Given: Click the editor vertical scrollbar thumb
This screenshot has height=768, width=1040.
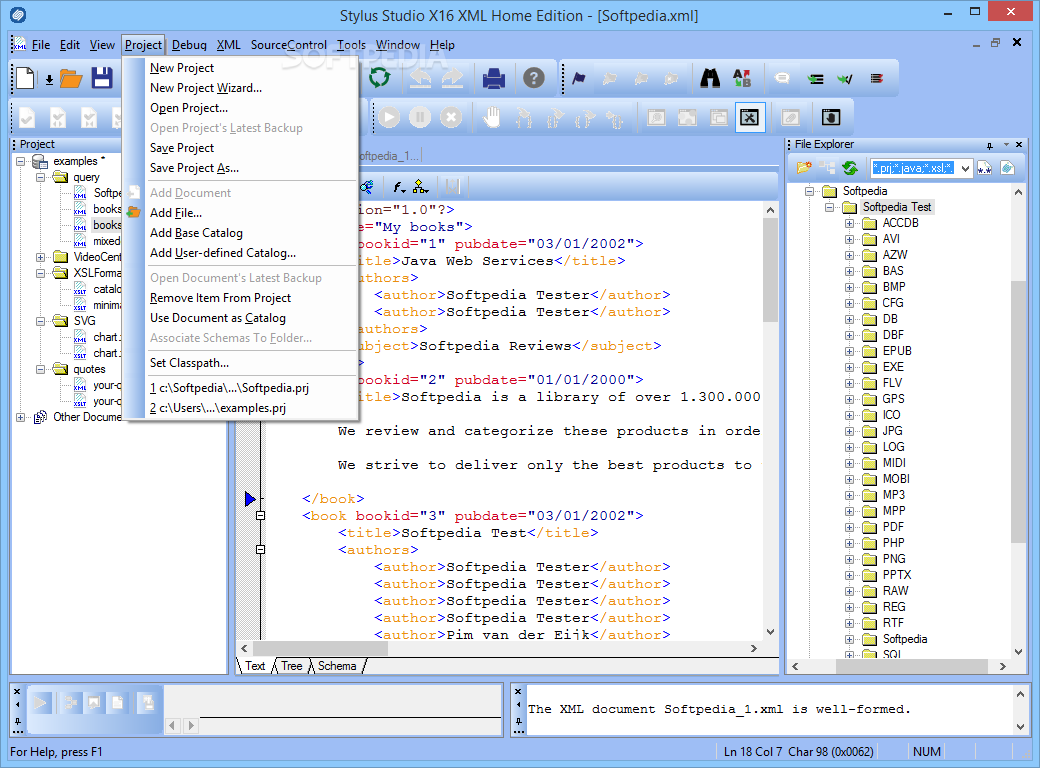Looking at the screenshot, I should coord(770,270).
